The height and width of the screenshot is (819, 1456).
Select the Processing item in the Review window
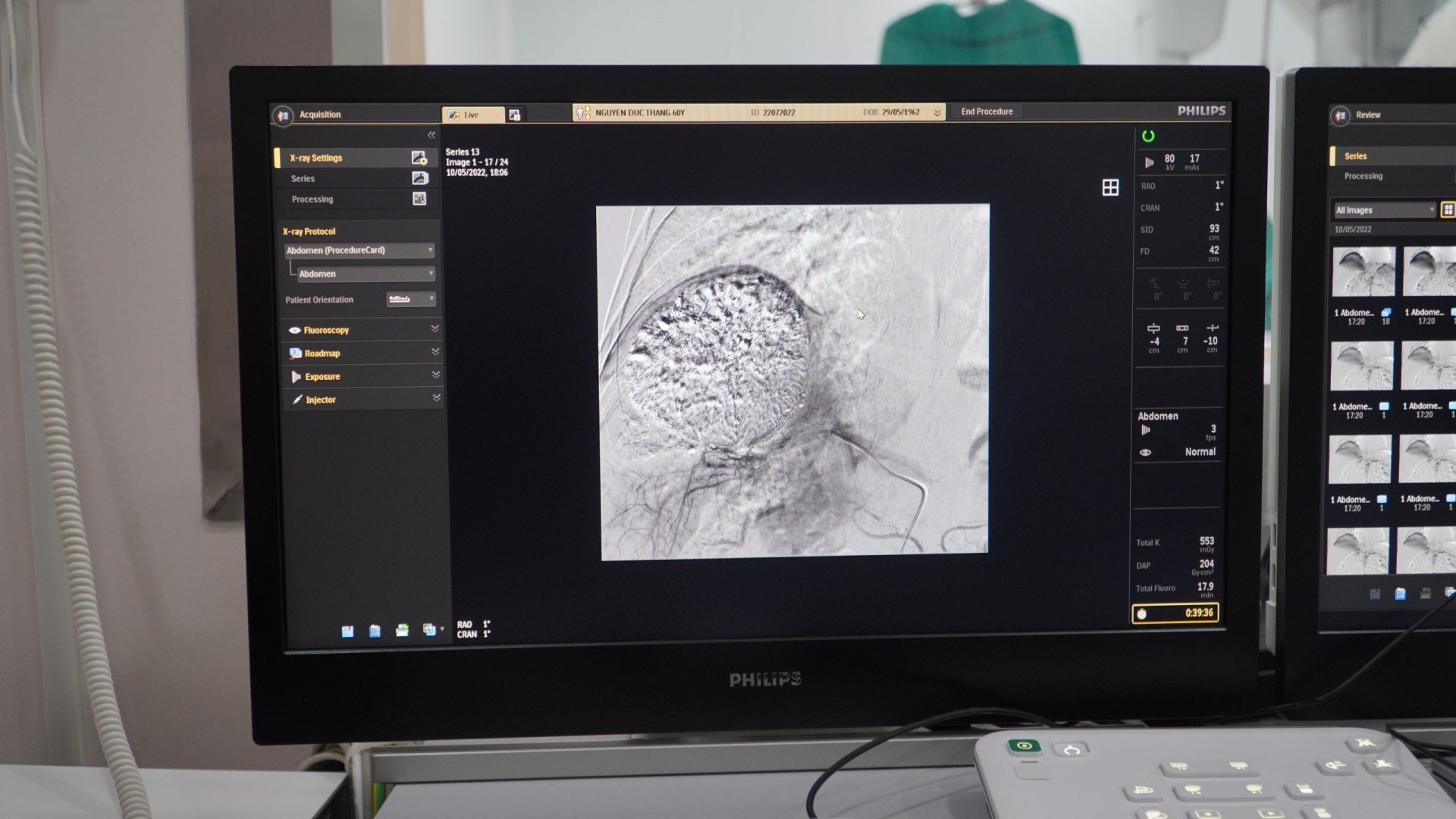1394,176
